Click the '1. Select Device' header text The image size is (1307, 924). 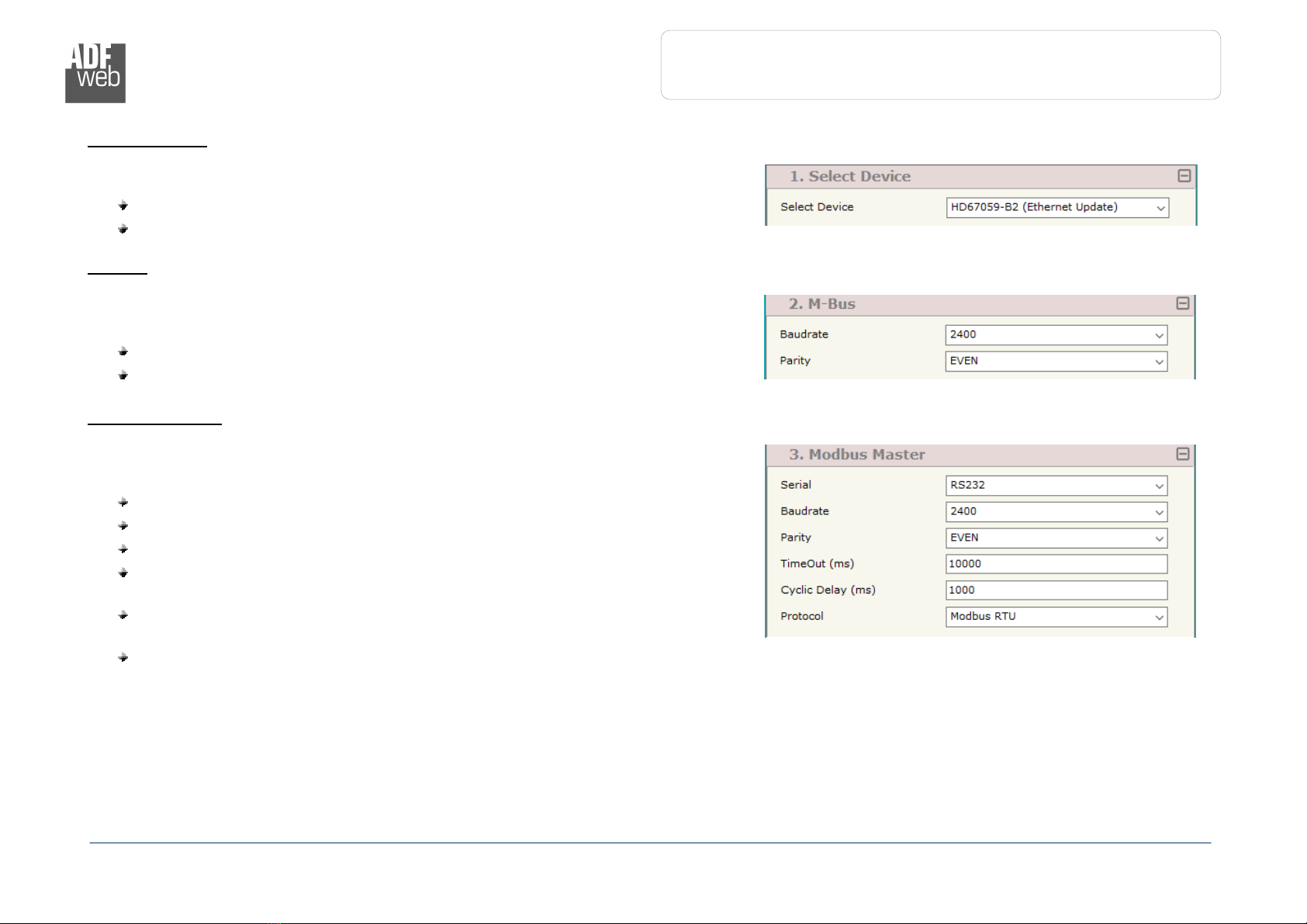coord(850,176)
